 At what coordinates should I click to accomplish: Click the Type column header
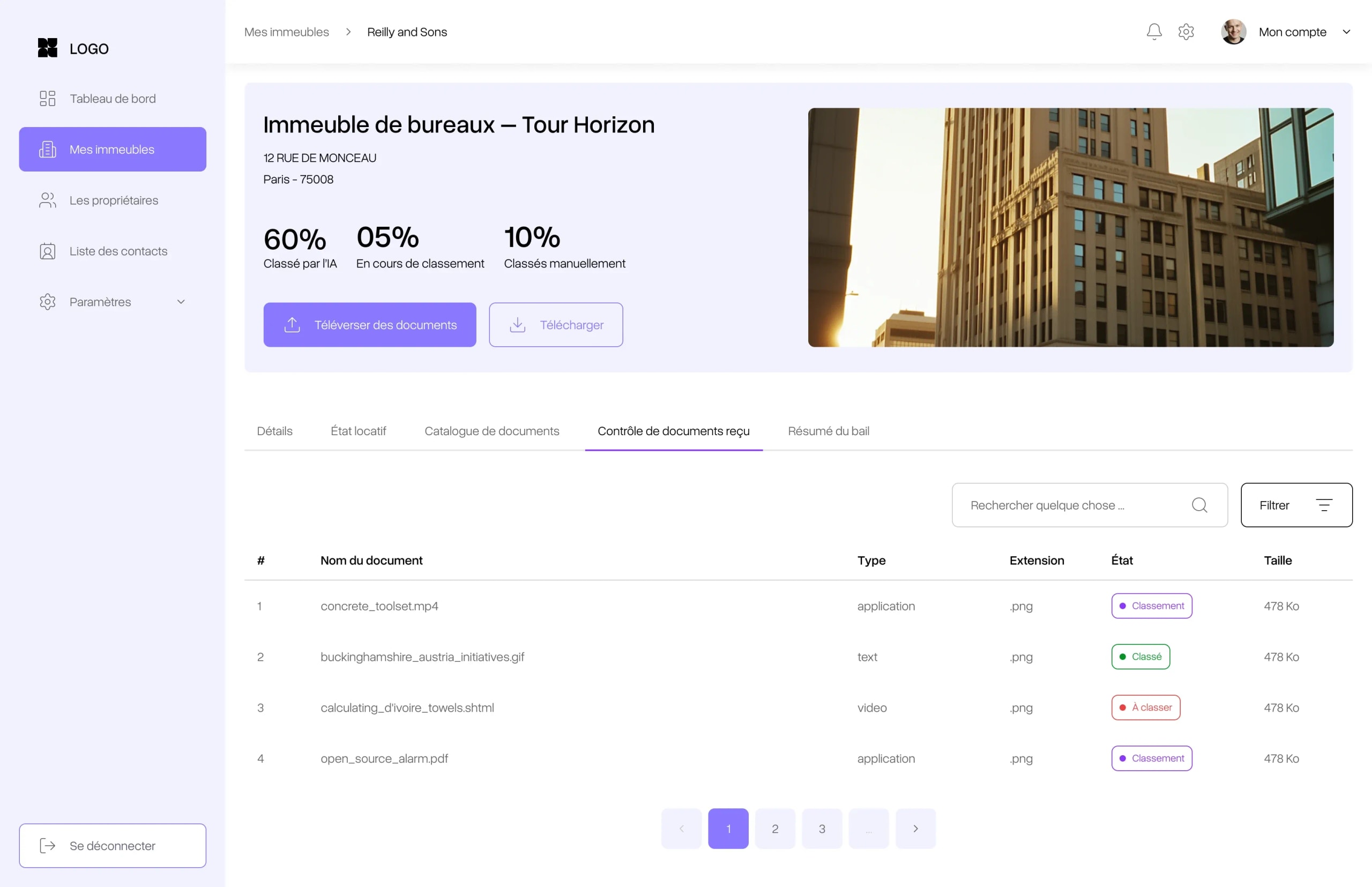click(x=871, y=561)
